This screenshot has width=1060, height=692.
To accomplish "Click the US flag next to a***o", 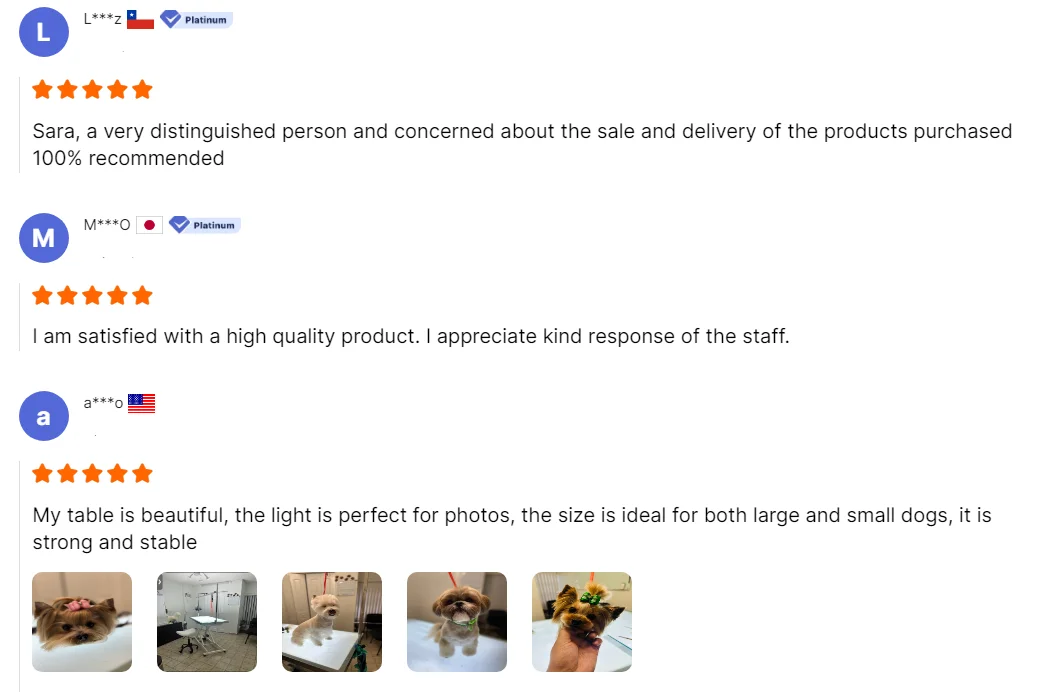I will 142,403.
